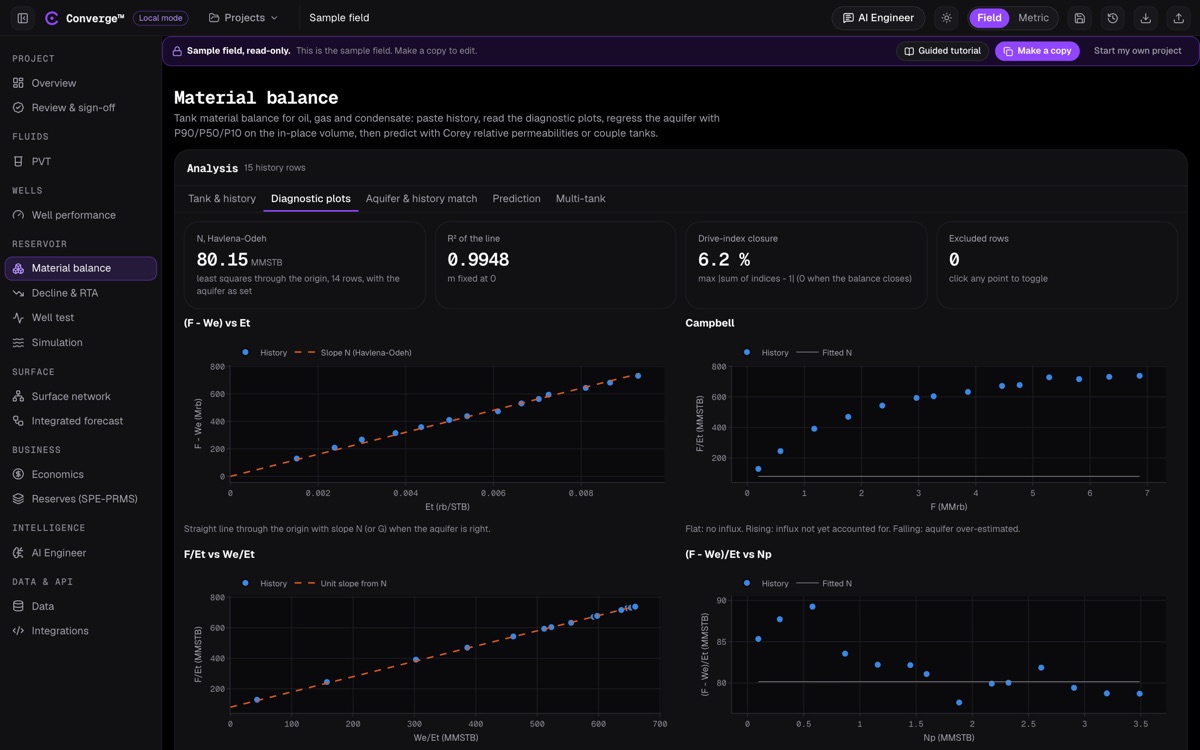The height and width of the screenshot is (750, 1200).
Task: Click Start my own project
Action: coord(1138,51)
